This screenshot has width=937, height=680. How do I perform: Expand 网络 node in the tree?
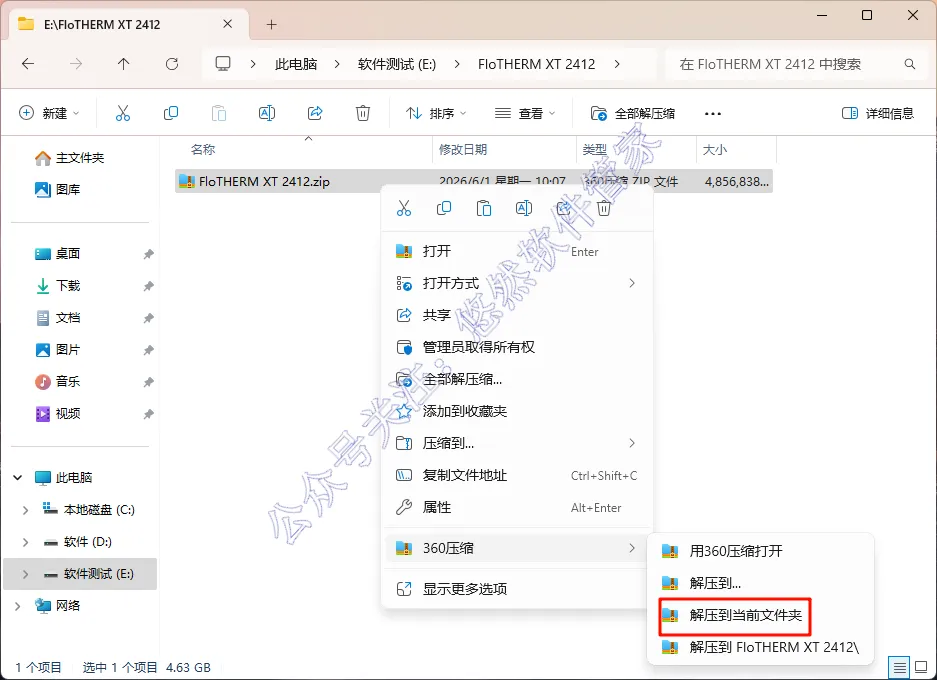point(17,606)
